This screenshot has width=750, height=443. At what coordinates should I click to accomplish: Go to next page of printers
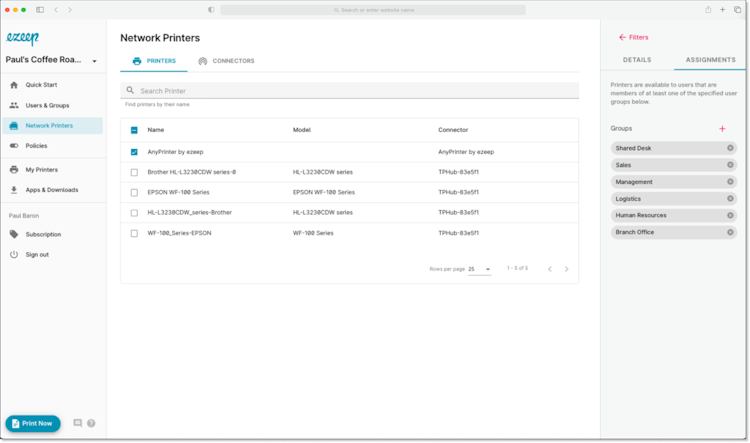tap(566, 269)
